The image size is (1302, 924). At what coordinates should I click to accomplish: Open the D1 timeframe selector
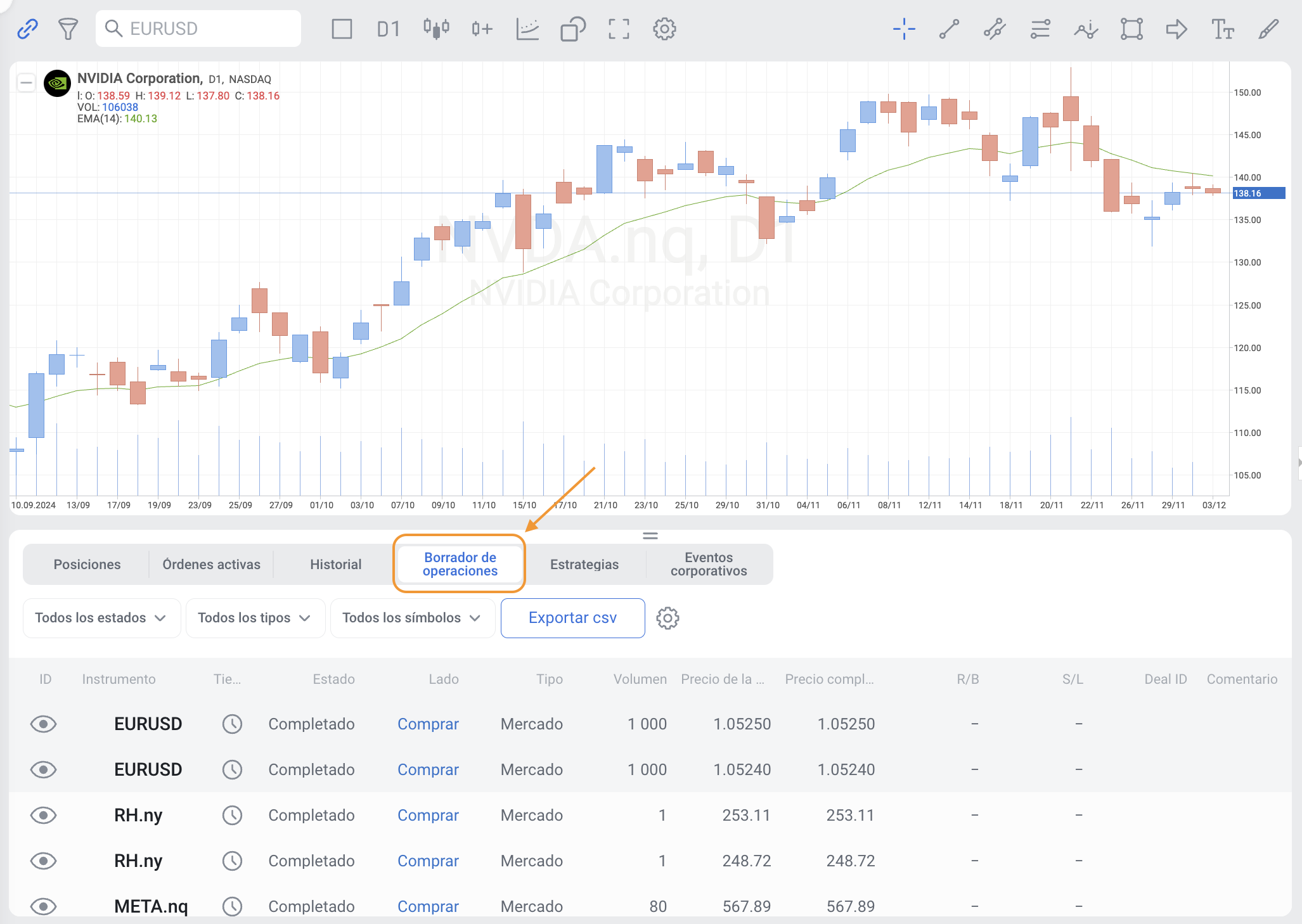point(388,29)
